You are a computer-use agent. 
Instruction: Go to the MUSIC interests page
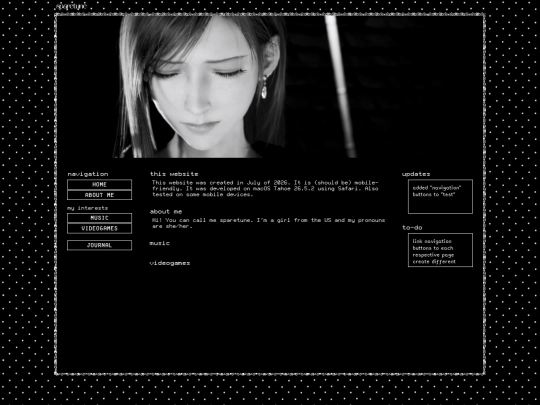click(99, 218)
